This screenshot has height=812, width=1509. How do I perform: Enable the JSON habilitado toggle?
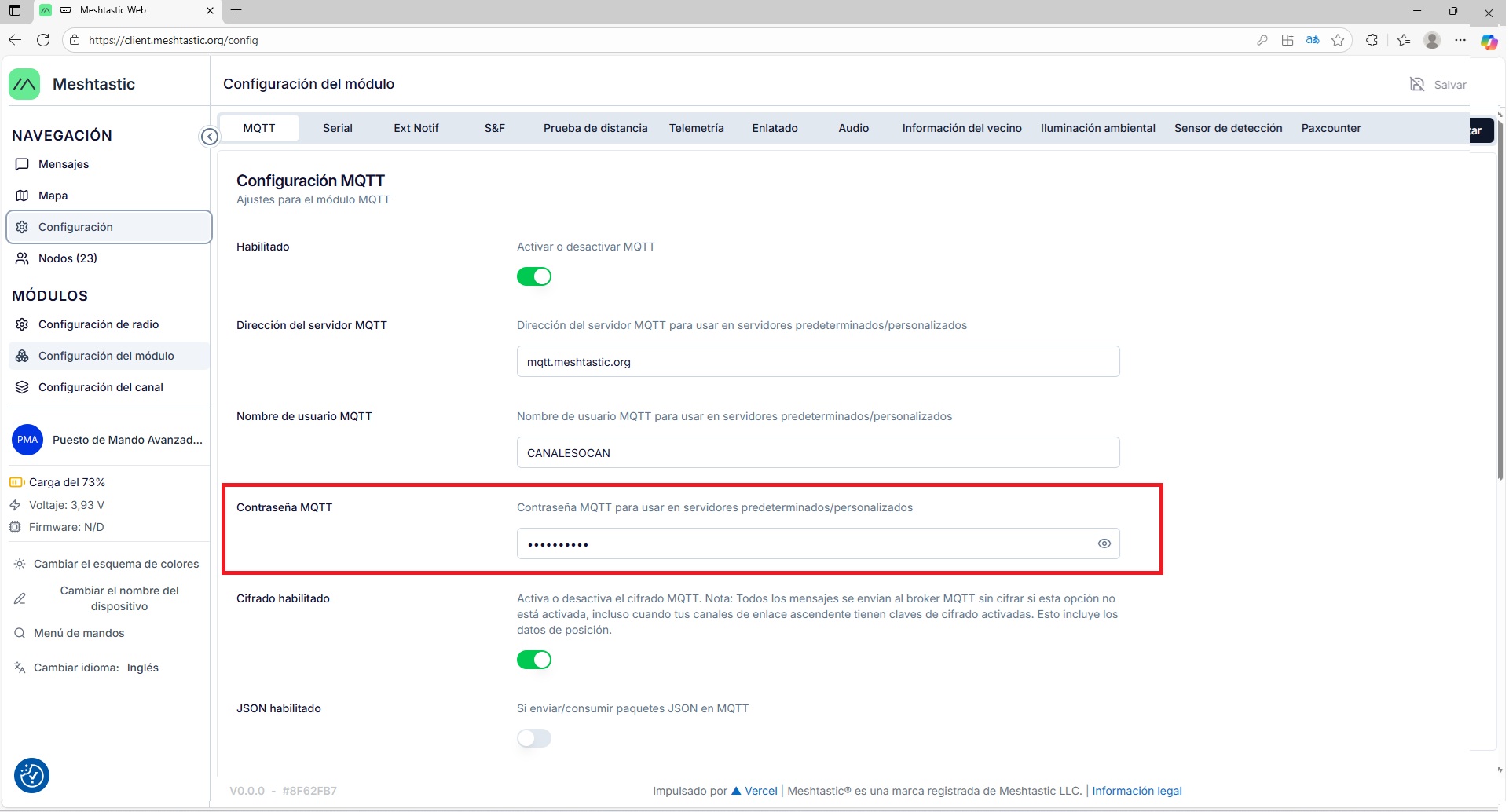534,738
